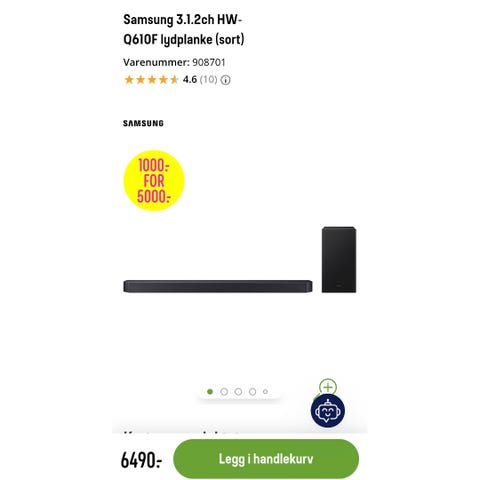Open the rating info icon
This screenshot has height=480, width=480.
(226, 80)
